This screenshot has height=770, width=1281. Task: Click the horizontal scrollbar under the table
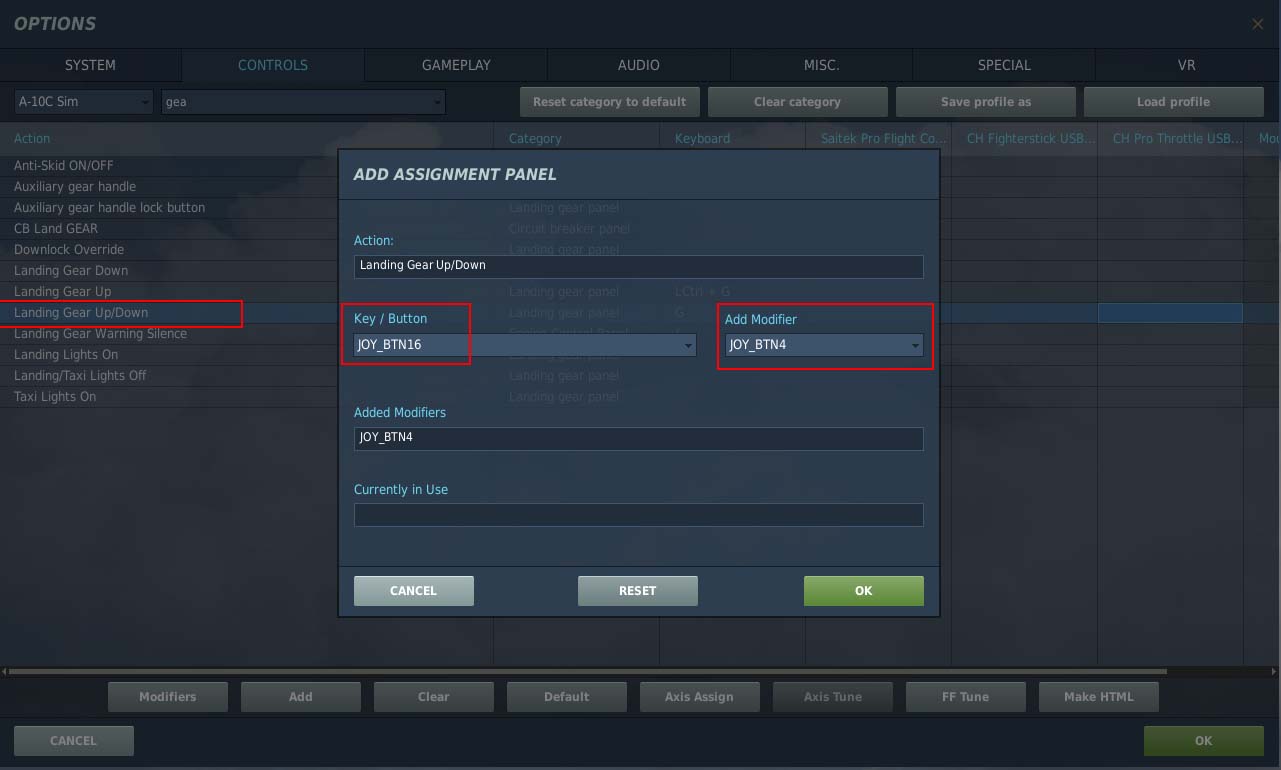(588, 671)
